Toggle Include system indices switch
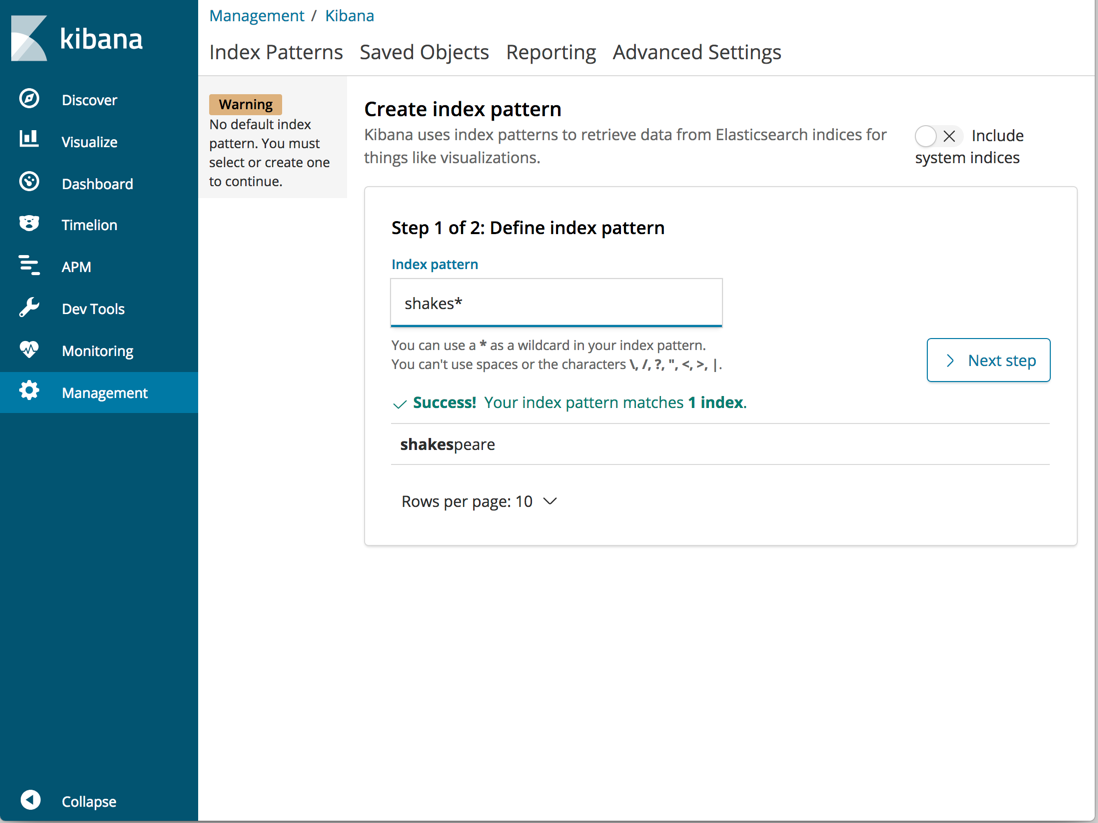The width and height of the screenshot is (1098, 823). coord(937,136)
